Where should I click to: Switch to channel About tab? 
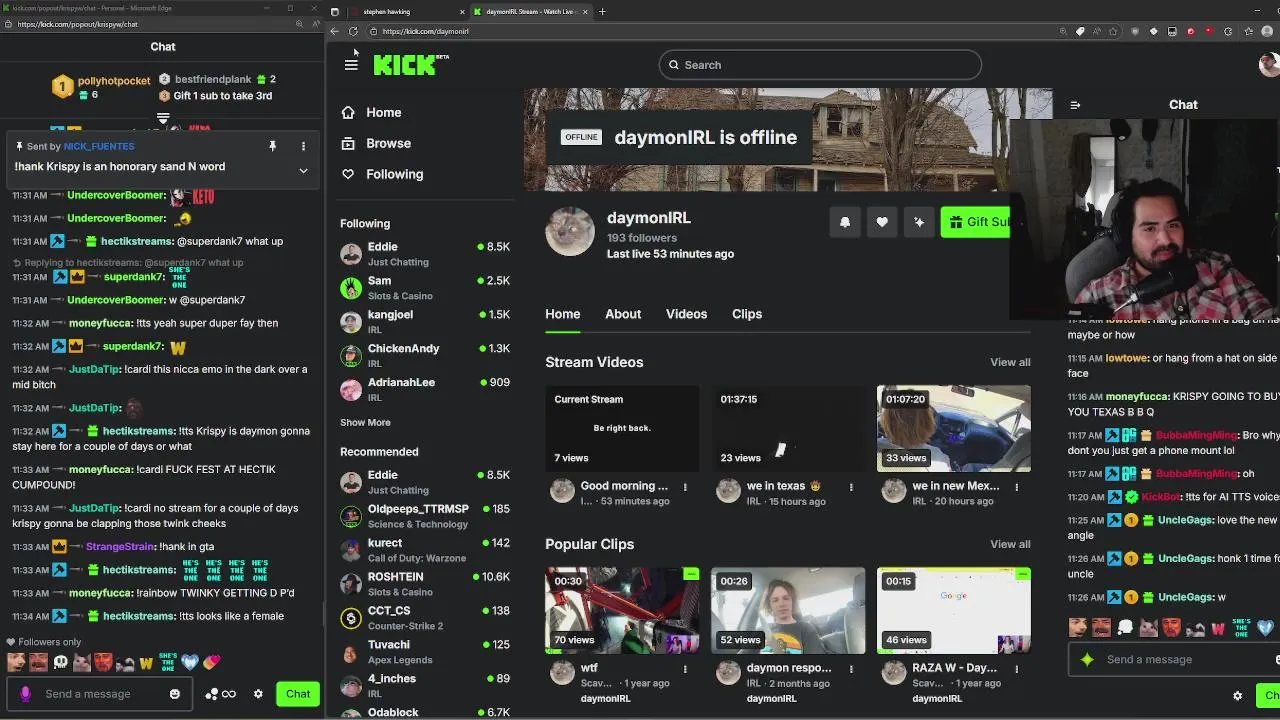(623, 314)
